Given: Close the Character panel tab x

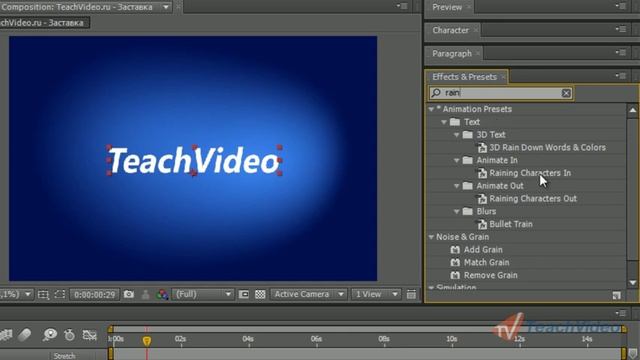Looking at the screenshot, I should [476, 30].
